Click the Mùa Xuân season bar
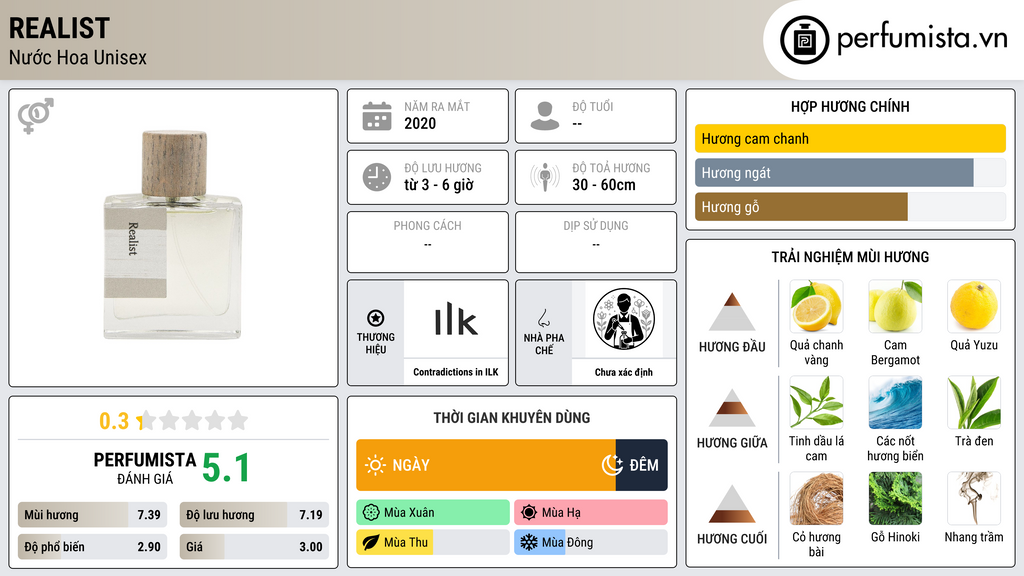 (x=433, y=513)
